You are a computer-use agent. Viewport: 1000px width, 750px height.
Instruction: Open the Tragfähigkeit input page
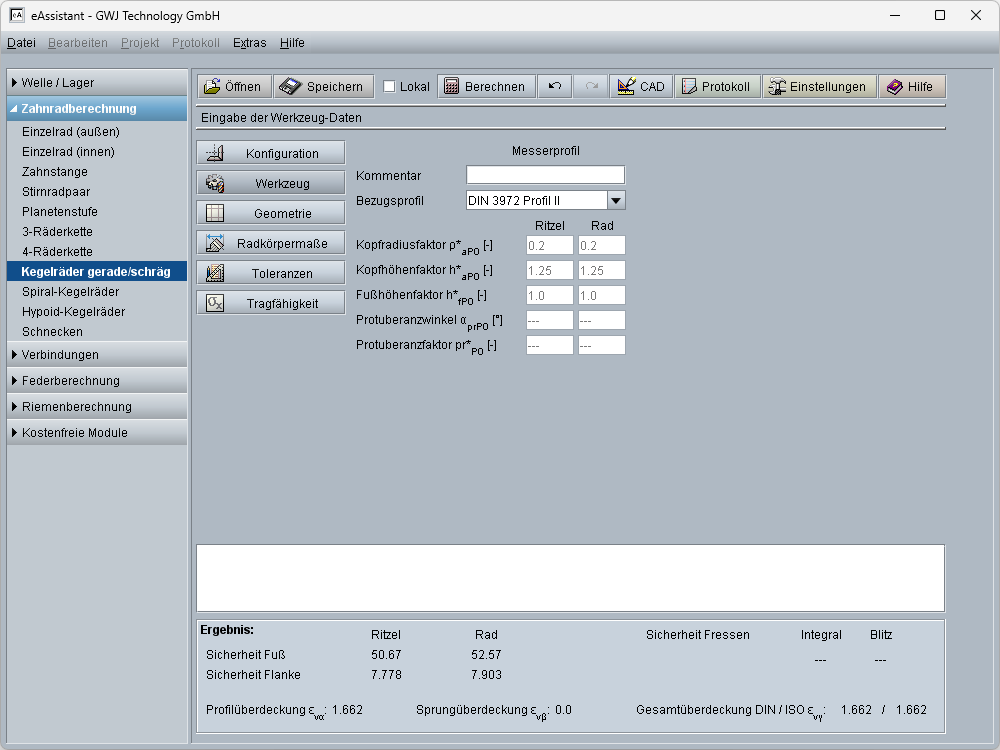point(271,304)
